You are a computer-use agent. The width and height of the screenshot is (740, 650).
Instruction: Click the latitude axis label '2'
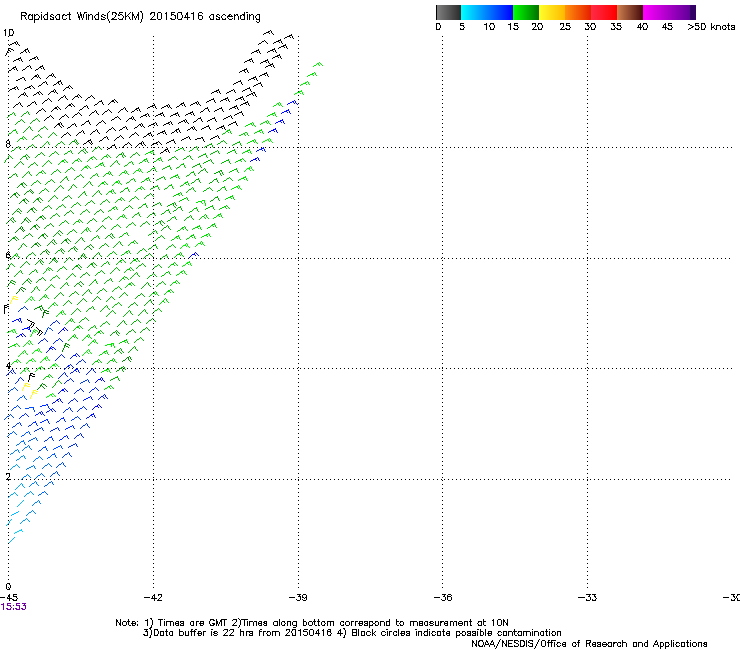[x=8, y=477]
